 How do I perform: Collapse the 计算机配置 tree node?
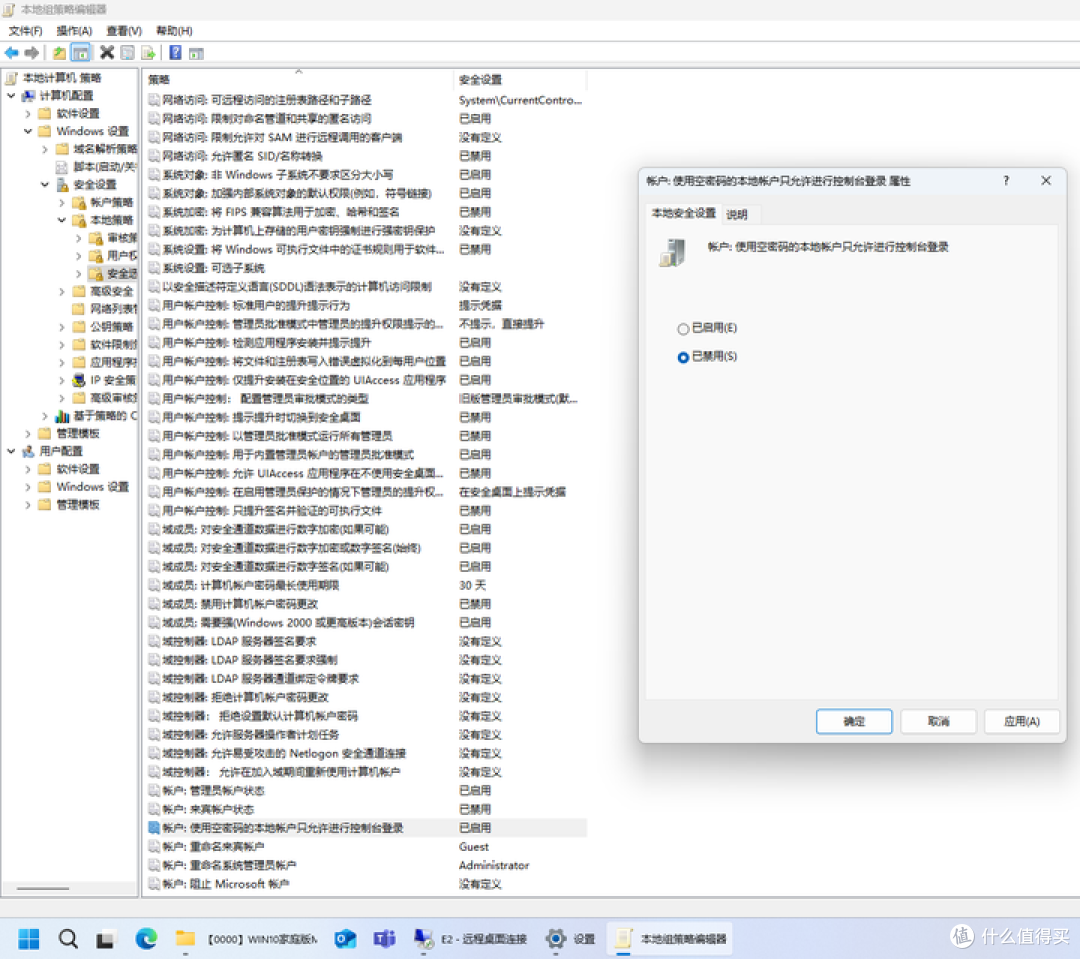11,96
